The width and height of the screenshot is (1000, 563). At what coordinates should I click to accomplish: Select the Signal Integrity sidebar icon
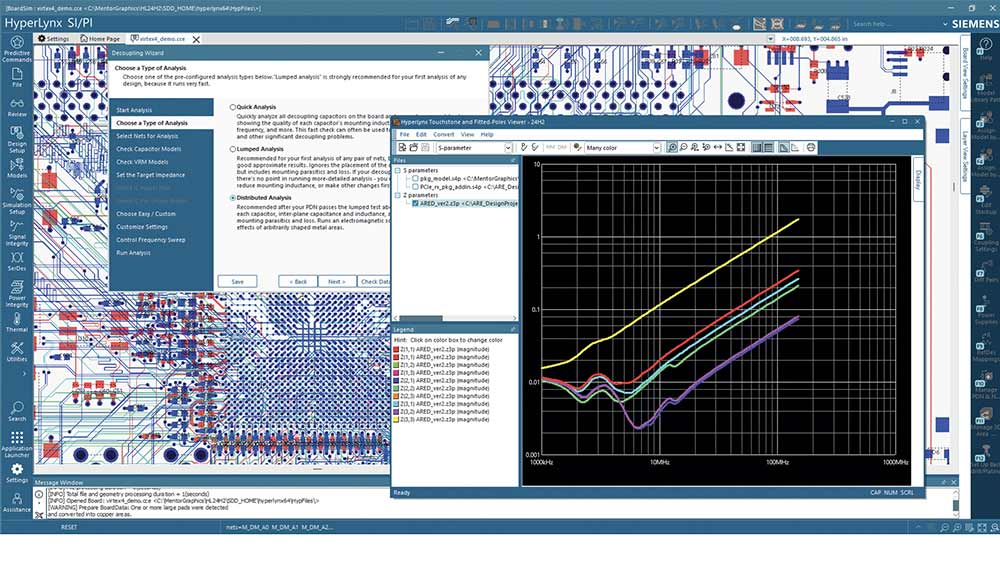pos(17,233)
